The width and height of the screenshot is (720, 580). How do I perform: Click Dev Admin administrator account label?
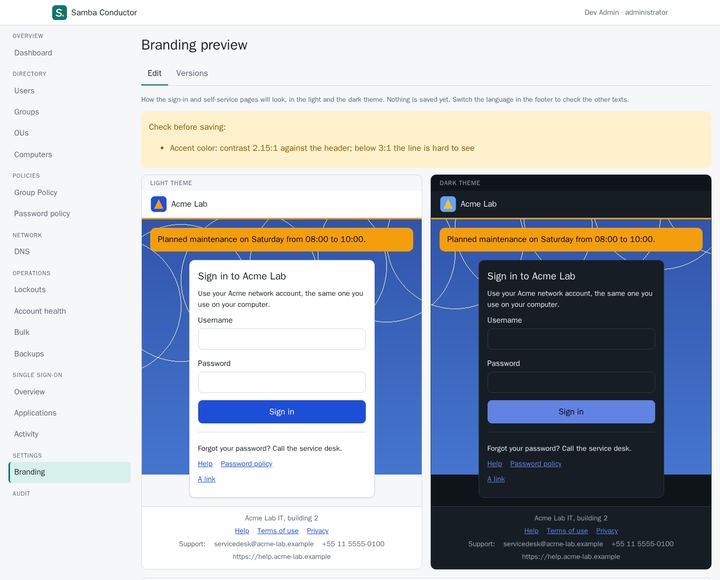[x=626, y=12]
